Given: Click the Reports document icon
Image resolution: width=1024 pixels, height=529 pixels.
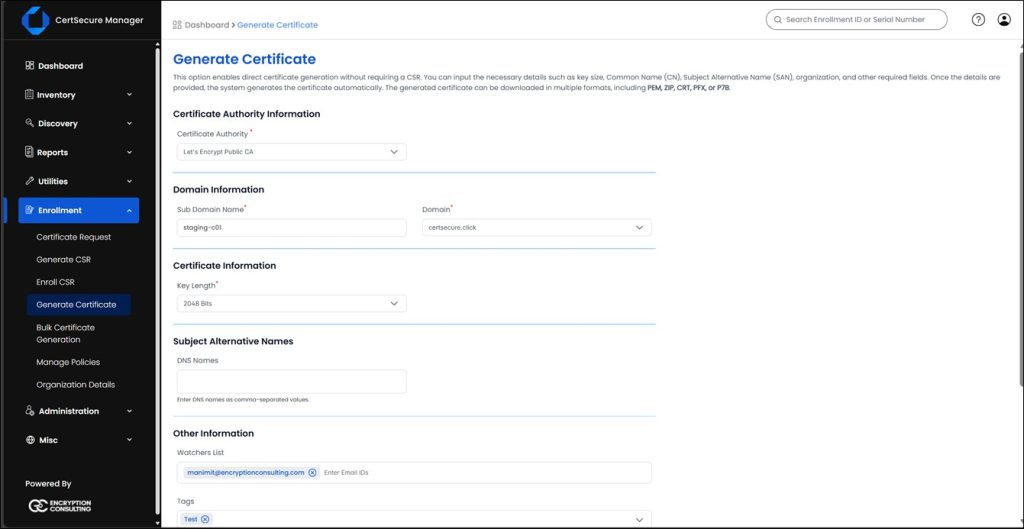Looking at the screenshot, I should click(x=29, y=152).
